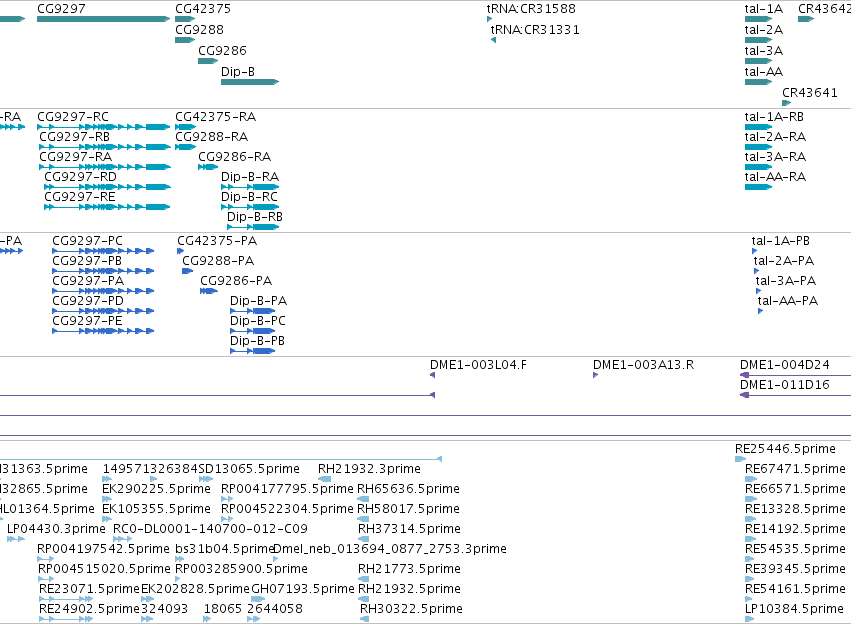
Task: Select transcript CG9297-RE
Action: 107,207
